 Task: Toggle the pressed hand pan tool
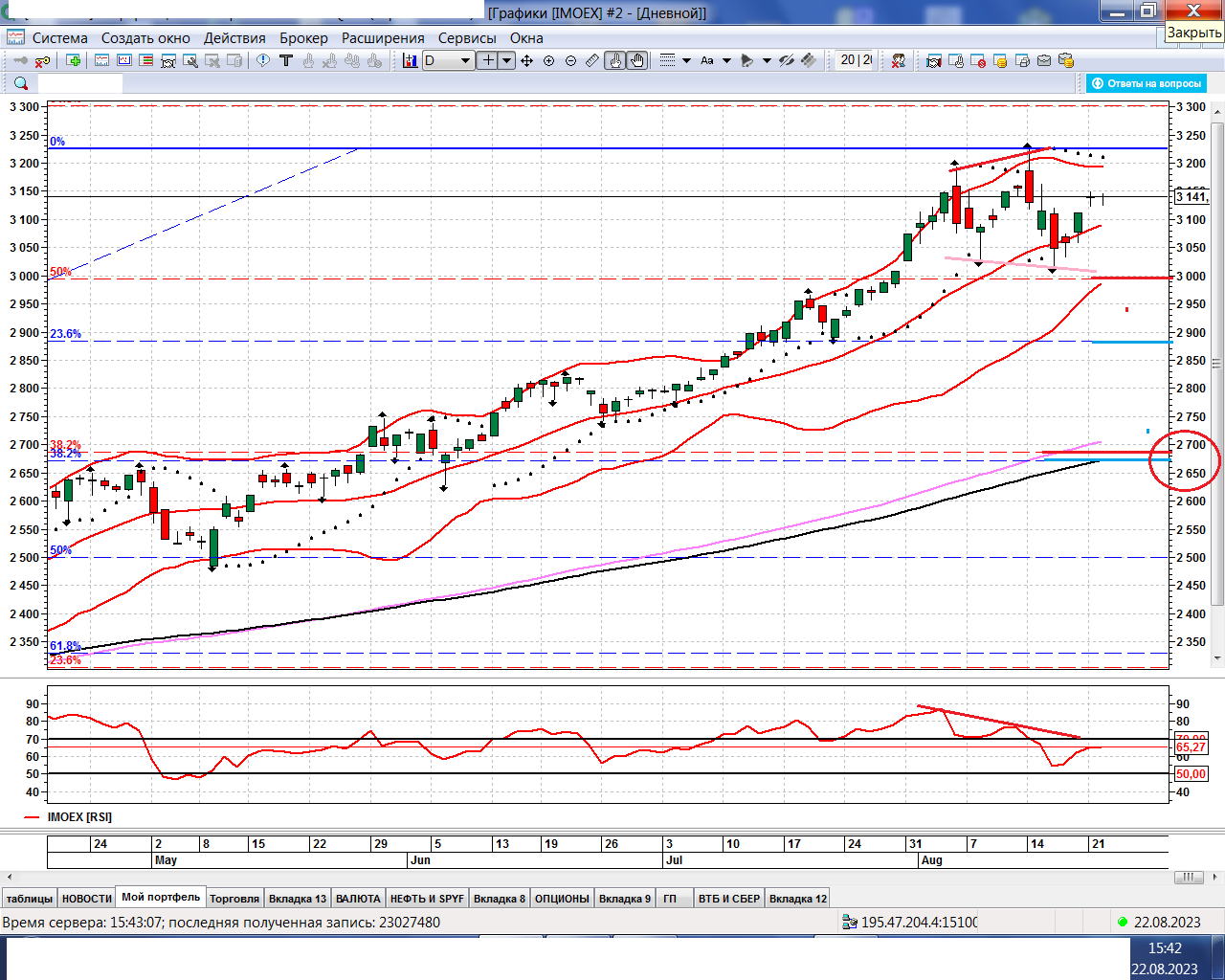pyautogui.click(x=637, y=60)
